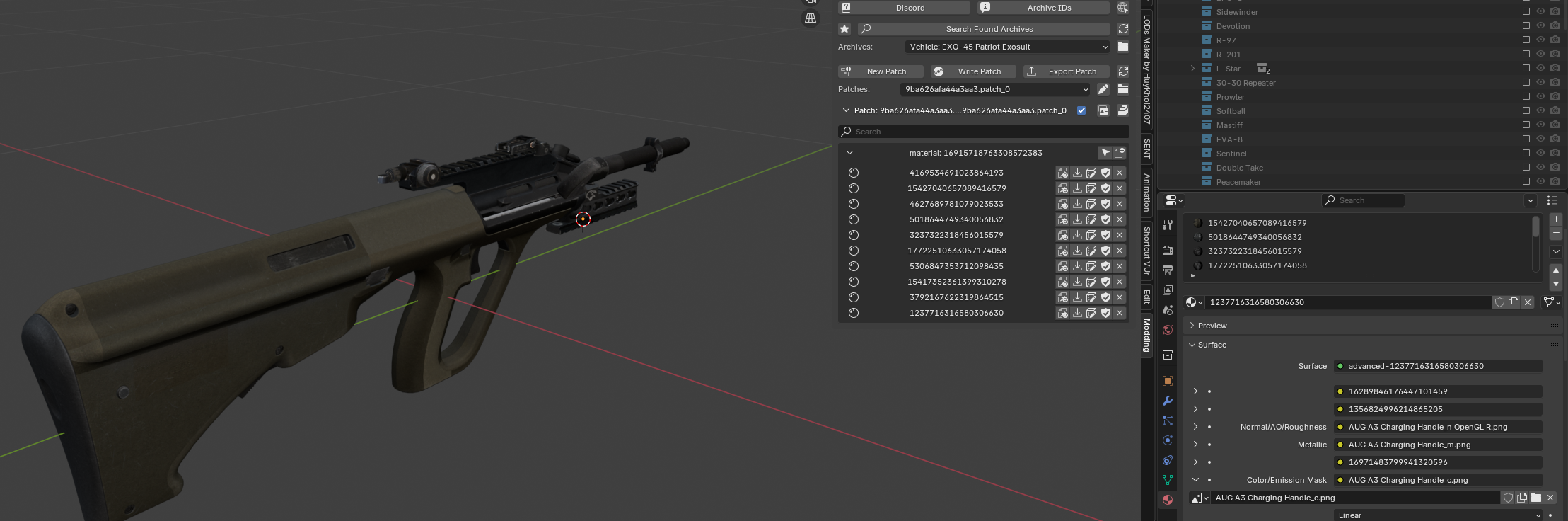1568x521 pixels.
Task: Click the globe icon beside Archive IDs
Action: click(x=1122, y=8)
